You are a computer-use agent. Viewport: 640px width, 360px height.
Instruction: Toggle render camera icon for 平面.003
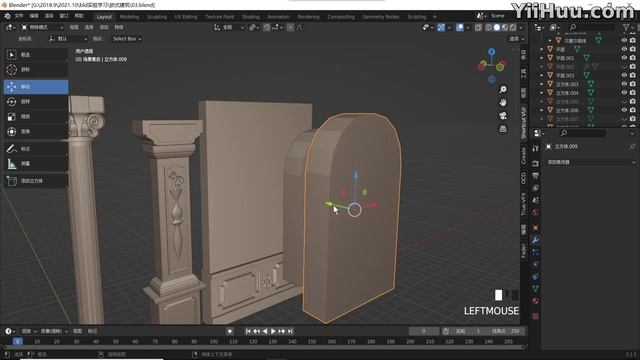(x=633, y=76)
